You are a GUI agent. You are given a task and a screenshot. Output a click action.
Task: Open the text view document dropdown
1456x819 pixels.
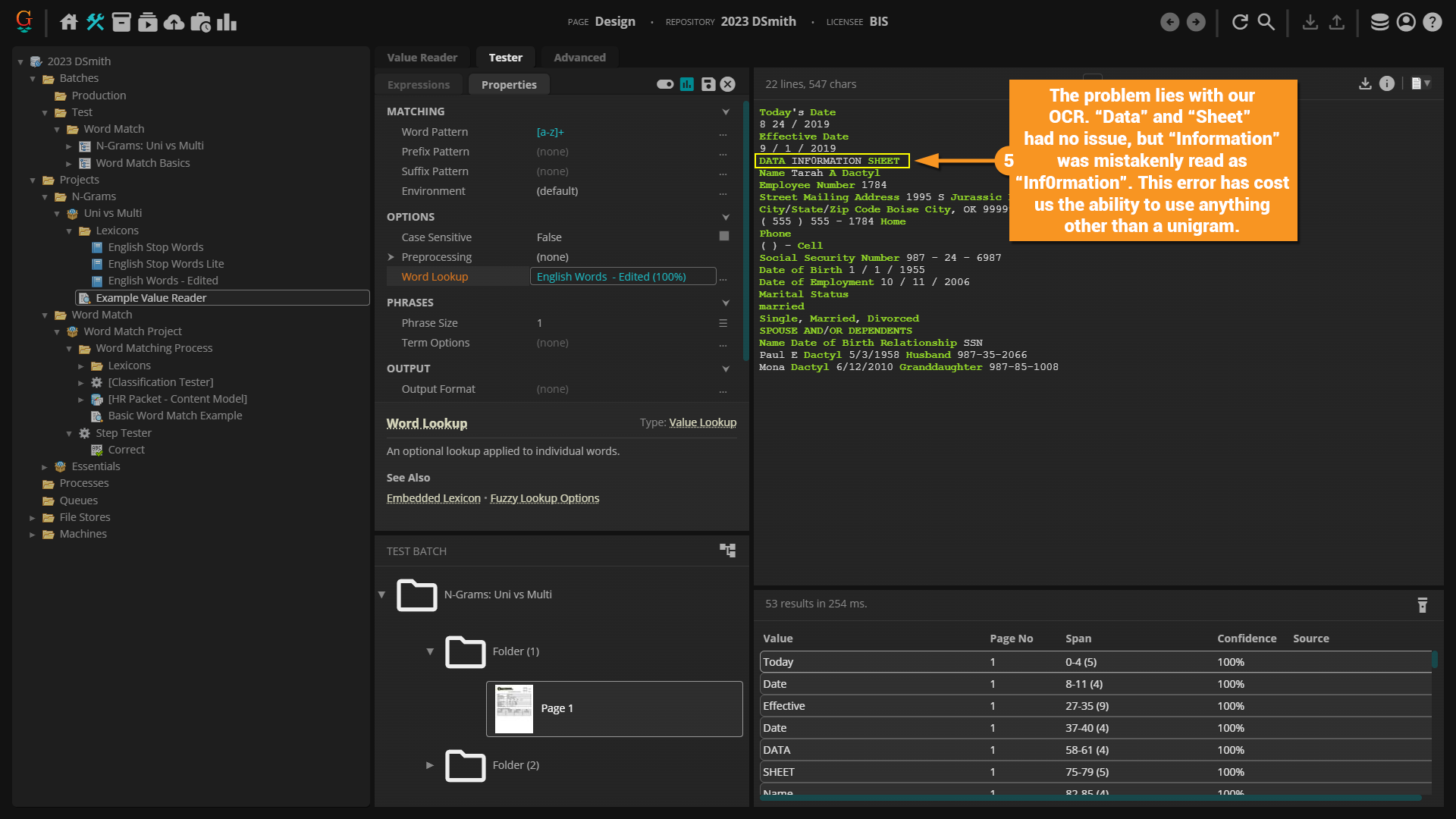tap(1420, 83)
